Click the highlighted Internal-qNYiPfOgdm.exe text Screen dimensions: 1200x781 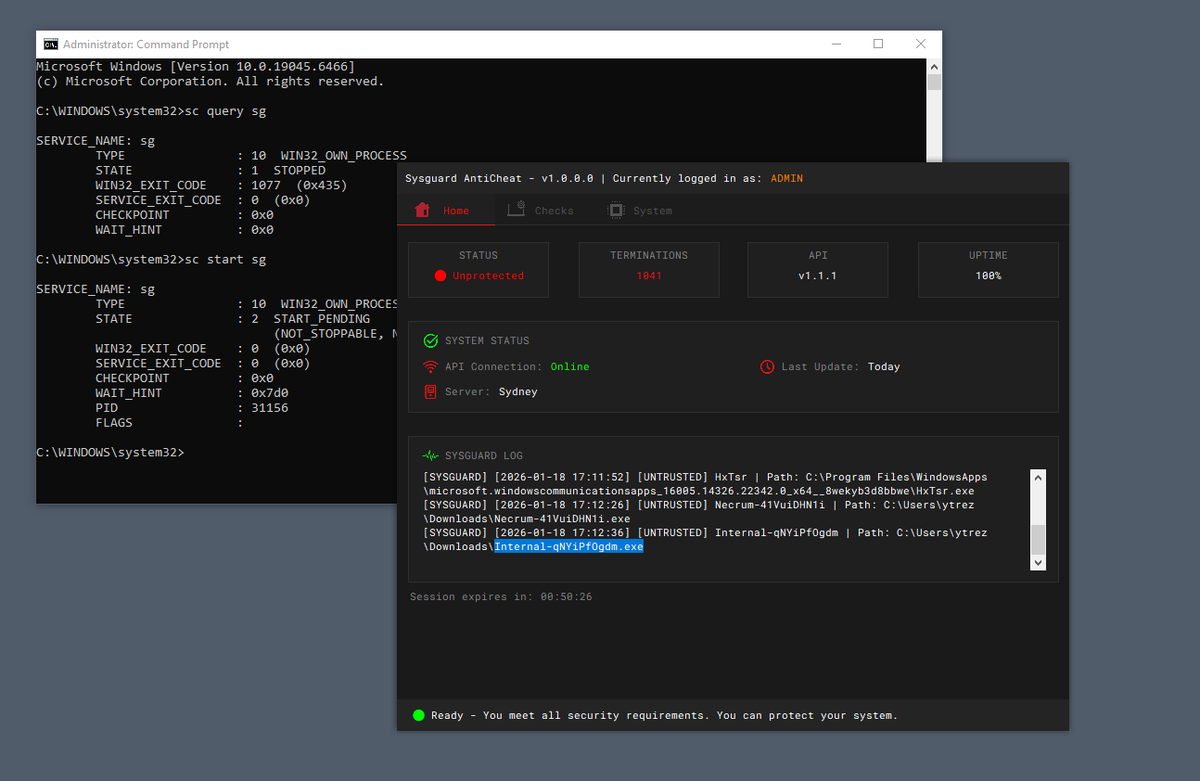[x=569, y=547]
